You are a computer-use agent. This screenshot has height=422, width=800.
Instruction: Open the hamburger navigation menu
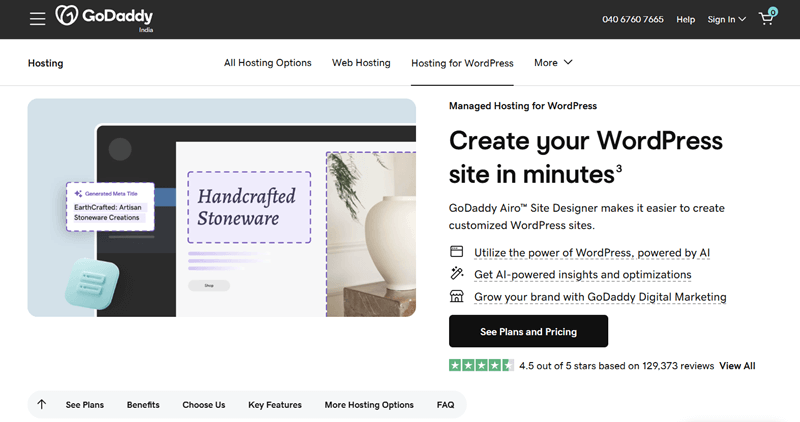pos(37,19)
